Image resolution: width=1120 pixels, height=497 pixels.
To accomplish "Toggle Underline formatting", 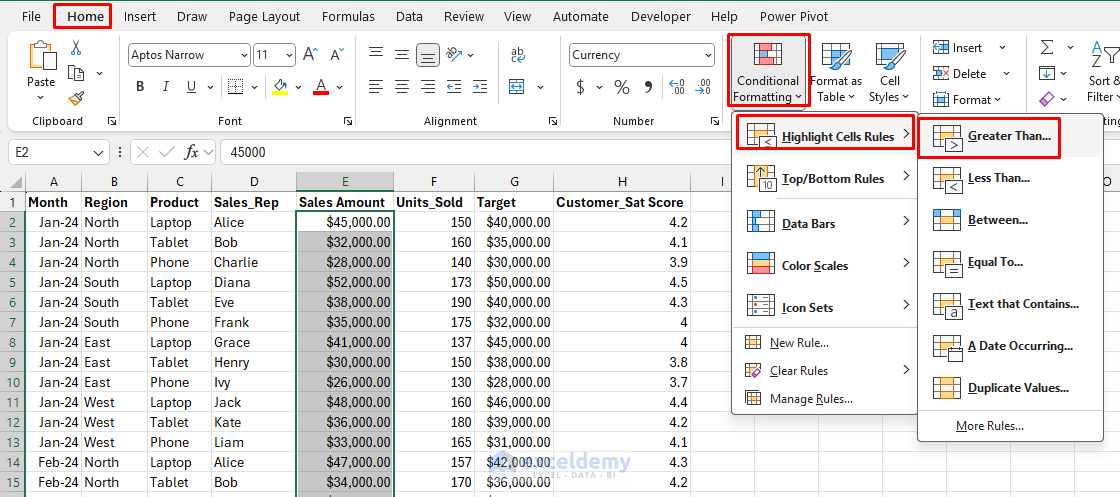I will coord(191,87).
